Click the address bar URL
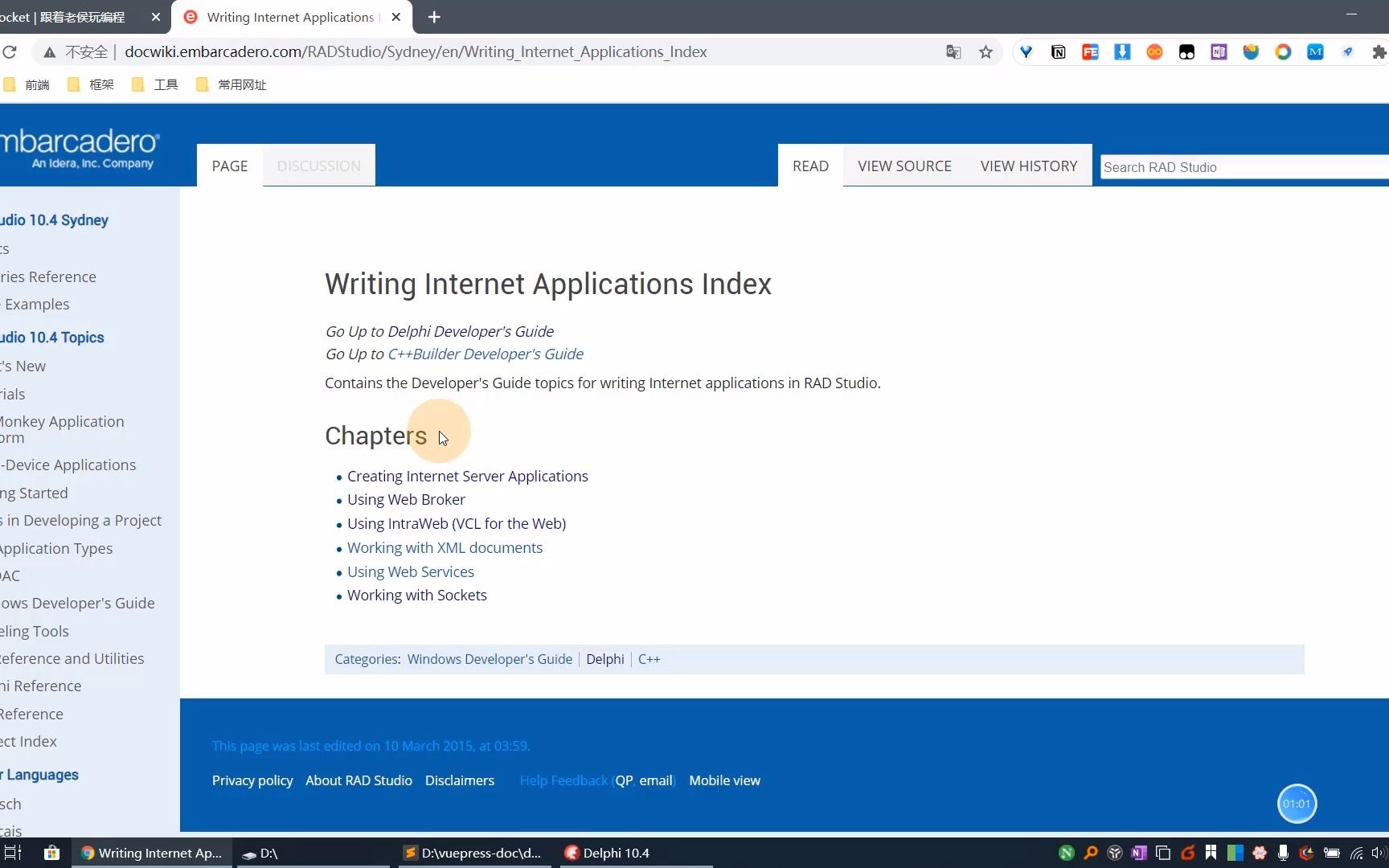The width and height of the screenshot is (1389, 868). pyautogui.click(x=416, y=52)
